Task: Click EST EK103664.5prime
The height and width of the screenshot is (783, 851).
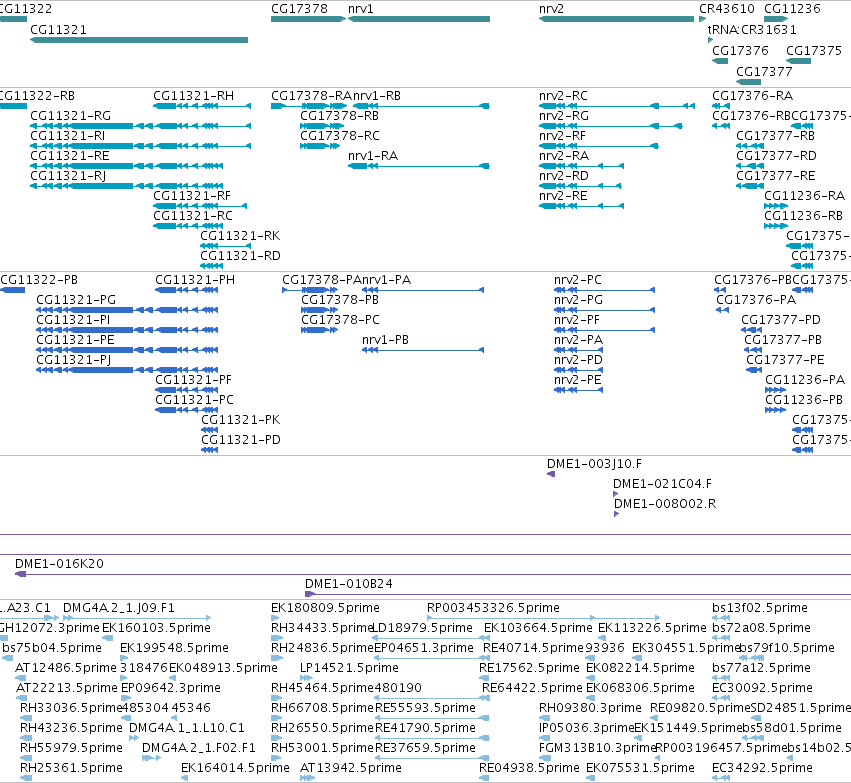Action: pos(538,628)
